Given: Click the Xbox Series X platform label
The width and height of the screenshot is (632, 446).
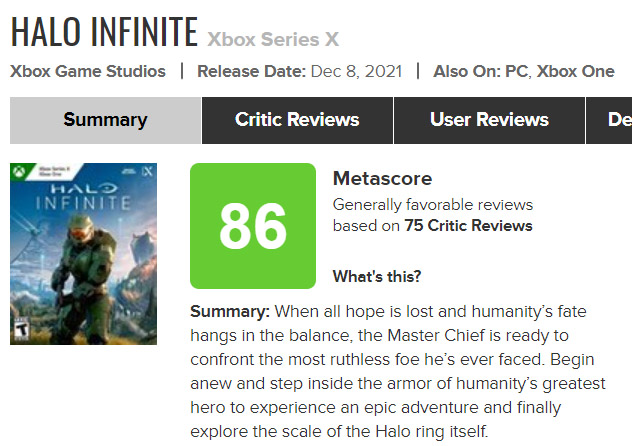Looking at the screenshot, I should [x=273, y=39].
